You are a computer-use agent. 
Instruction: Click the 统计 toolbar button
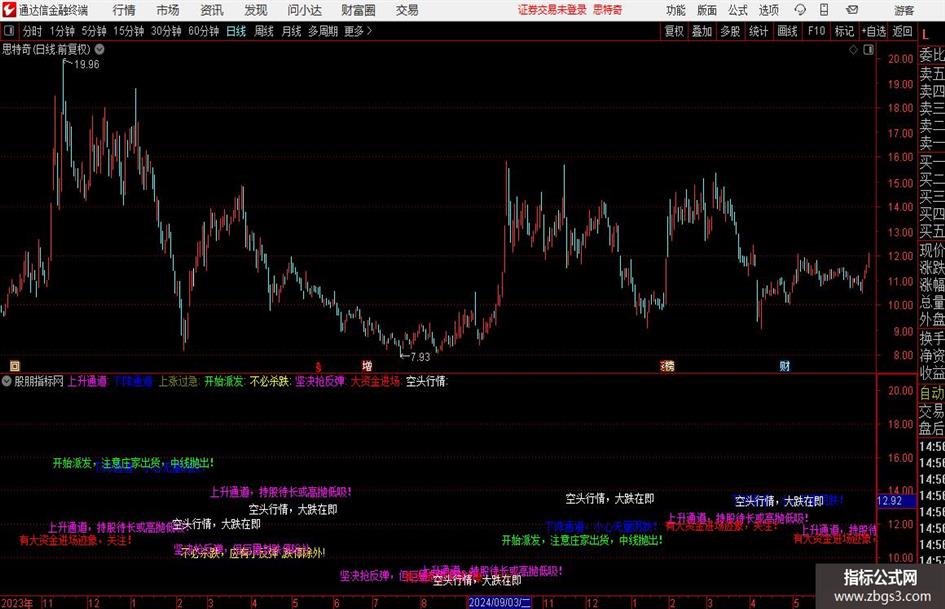[x=758, y=31]
